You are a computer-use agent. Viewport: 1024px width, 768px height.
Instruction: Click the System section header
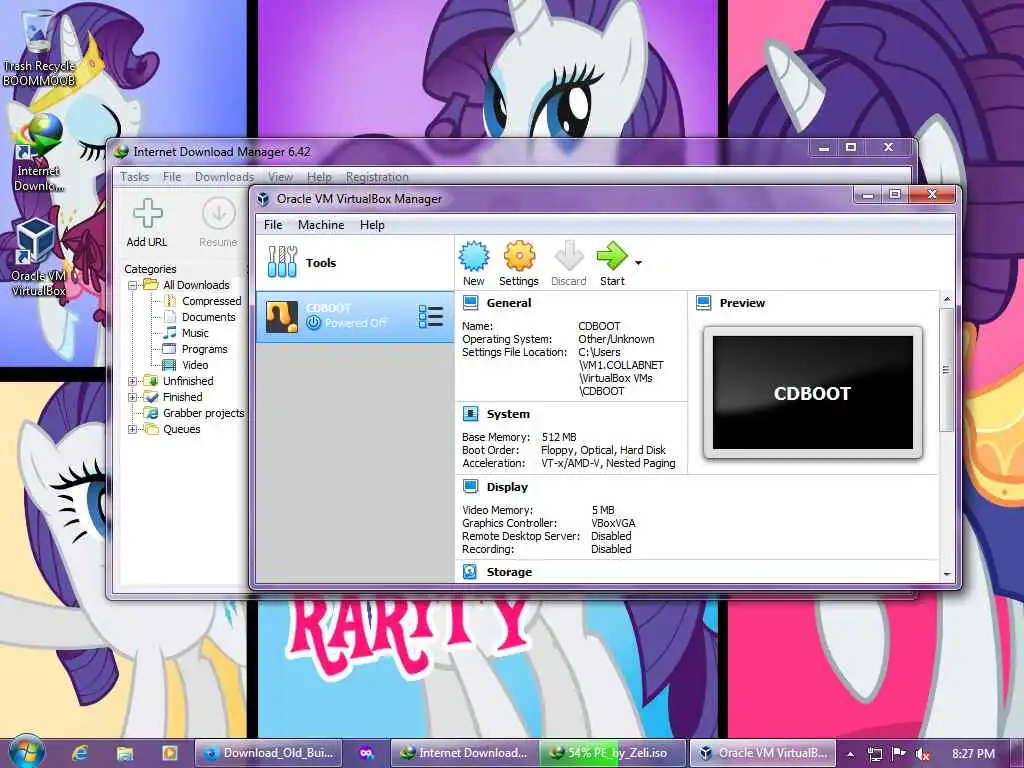tap(508, 414)
